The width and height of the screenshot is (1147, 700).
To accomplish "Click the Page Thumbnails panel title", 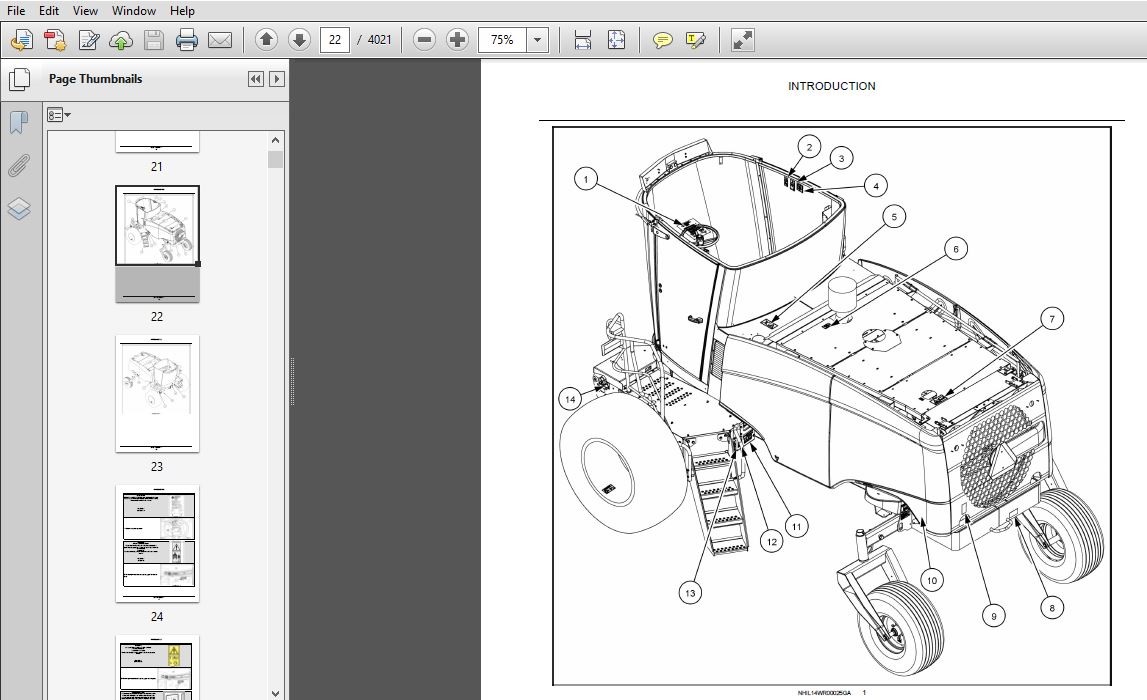I will point(95,79).
